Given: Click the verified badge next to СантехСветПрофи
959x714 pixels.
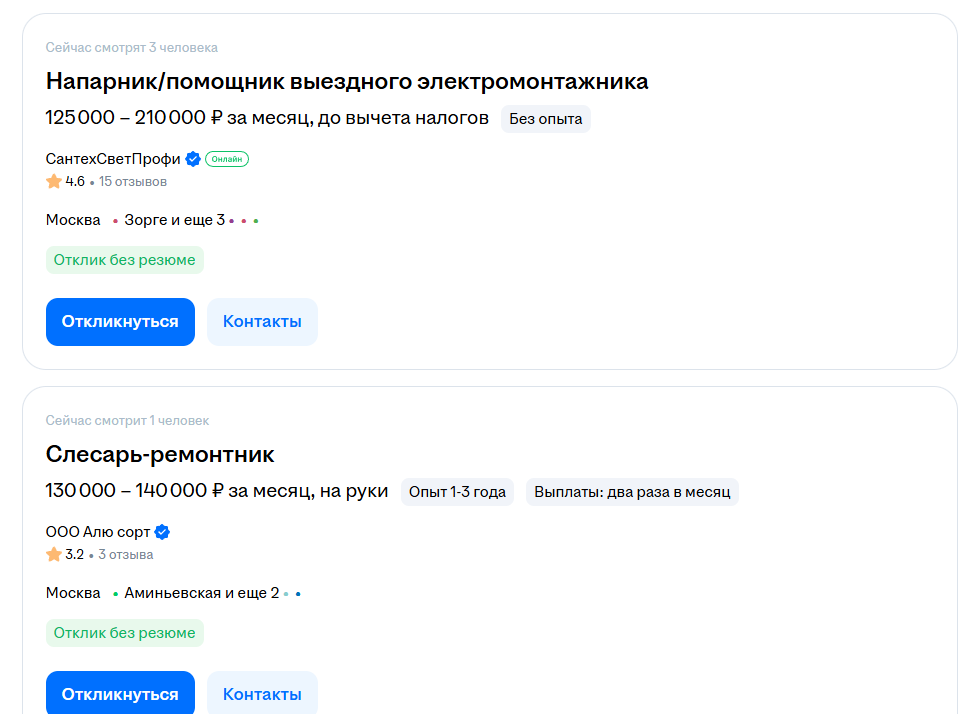Looking at the screenshot, I should pos(193,159).
